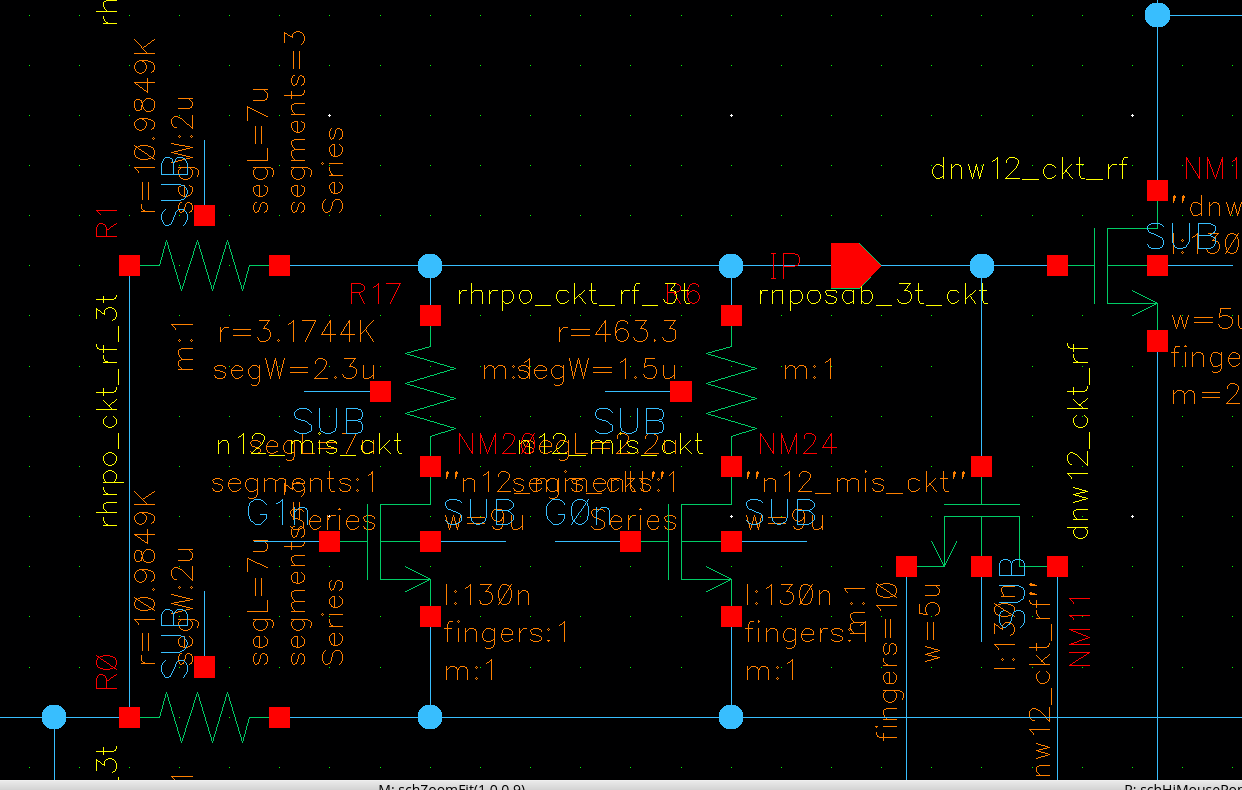The width and height of the screenshot is (1242, 790).
Task: Select the R17 vertical resistor zigzag
Action: point(430,390)
